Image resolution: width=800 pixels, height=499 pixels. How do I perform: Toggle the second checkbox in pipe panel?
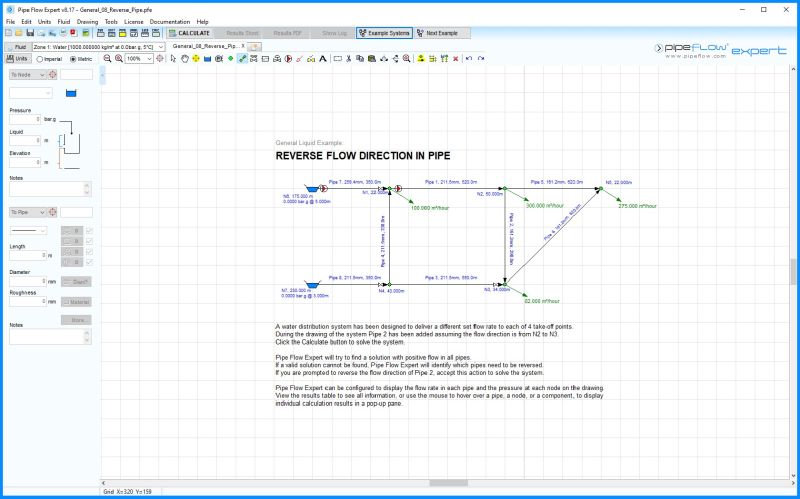[89, 241]
